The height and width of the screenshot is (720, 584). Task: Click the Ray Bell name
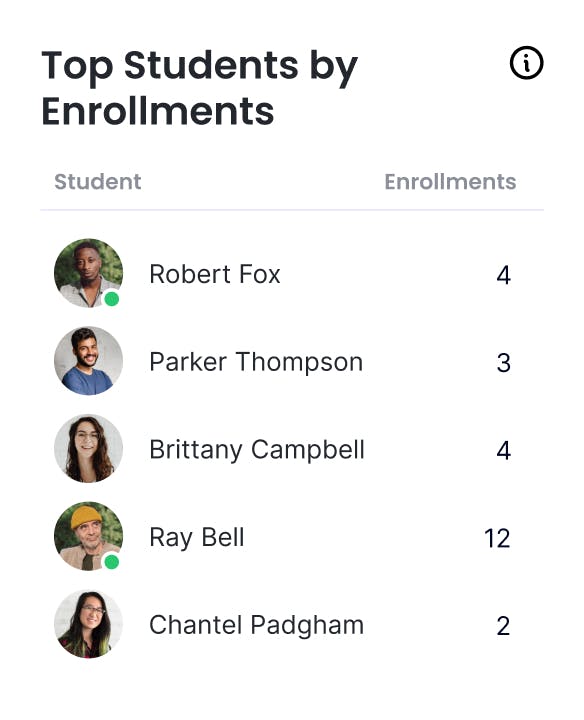point(197,538)
